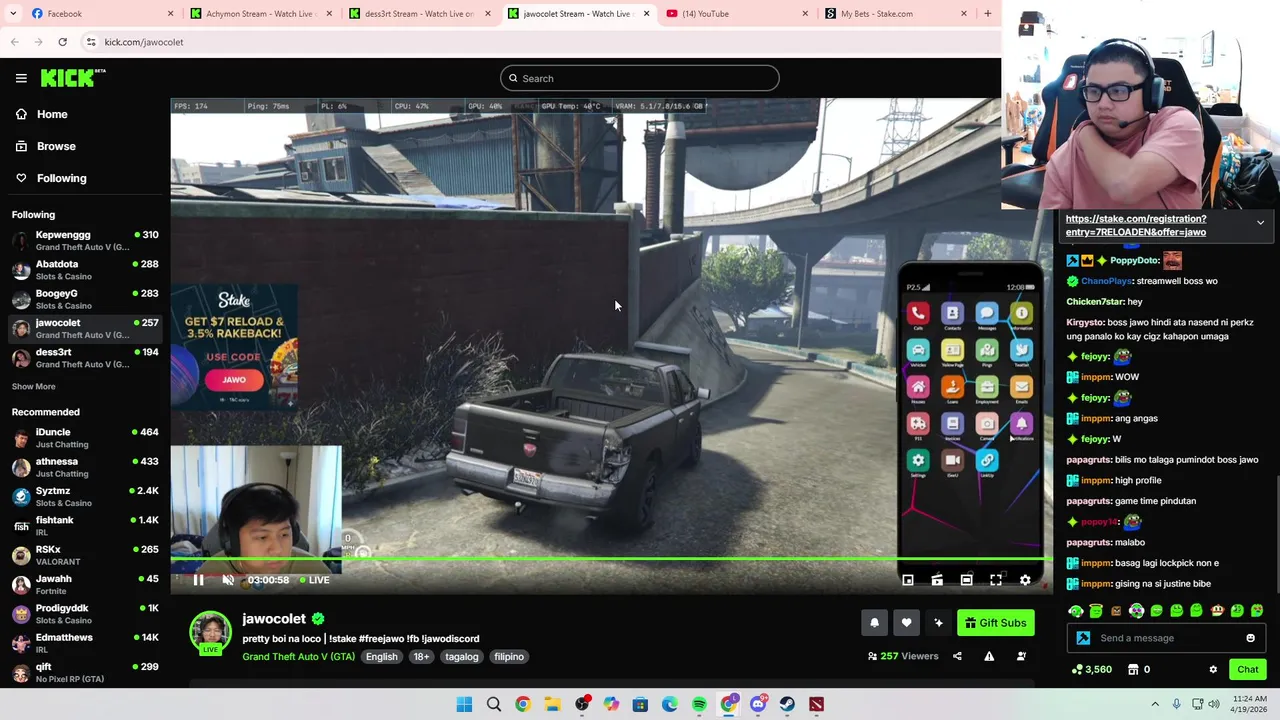Screen dimensions: 1280x720
Task: Open Abatdota channel from Following
Action: point(85,270)
